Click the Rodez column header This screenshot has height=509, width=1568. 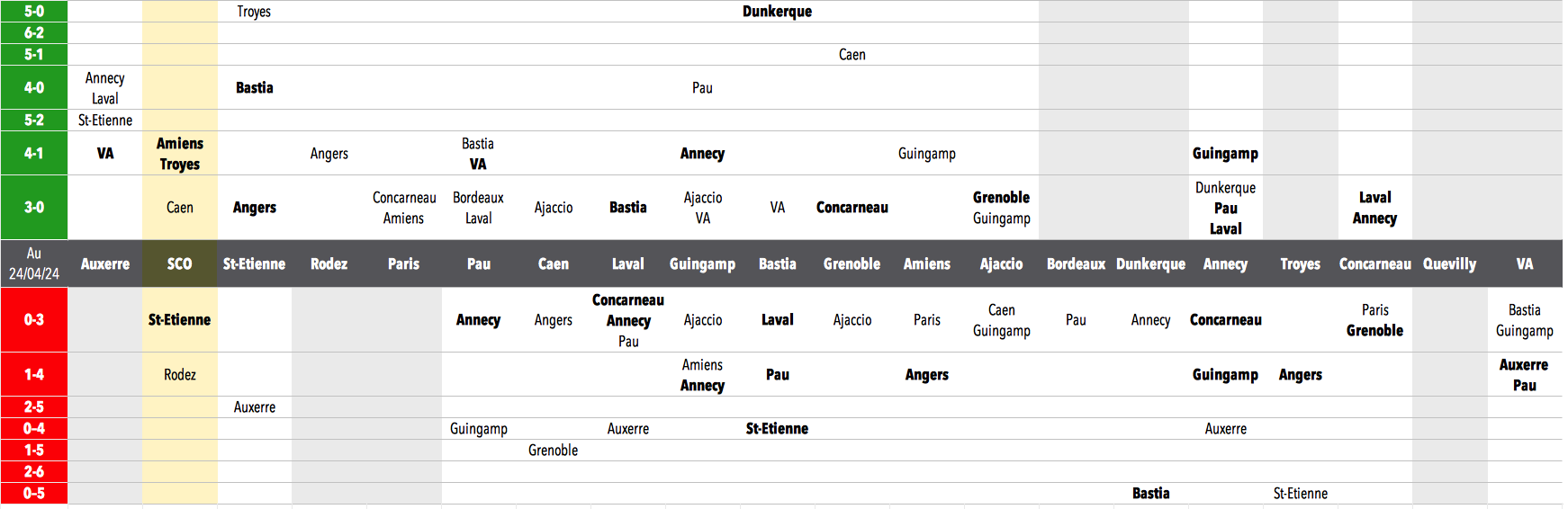click(x=329, y=263)
